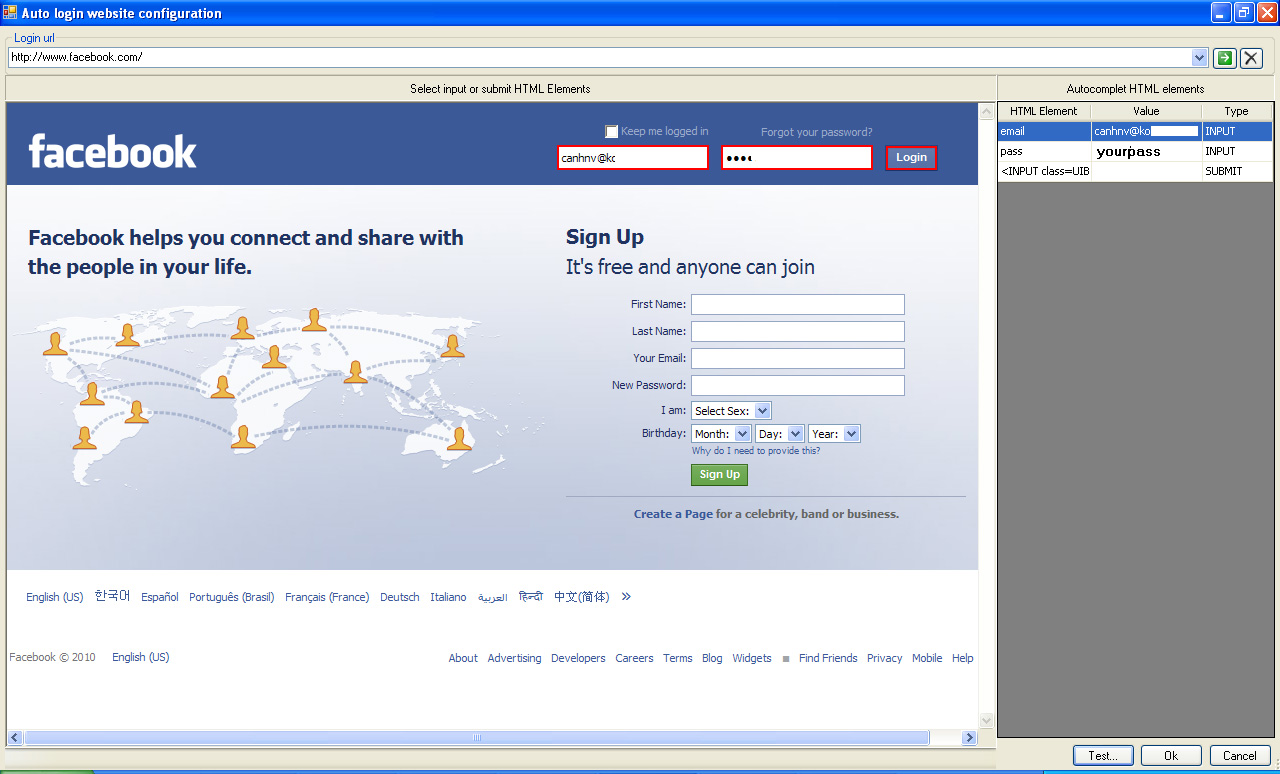Click the Ok button
Screen dimensions: 1280x774
click(1171, 755)
